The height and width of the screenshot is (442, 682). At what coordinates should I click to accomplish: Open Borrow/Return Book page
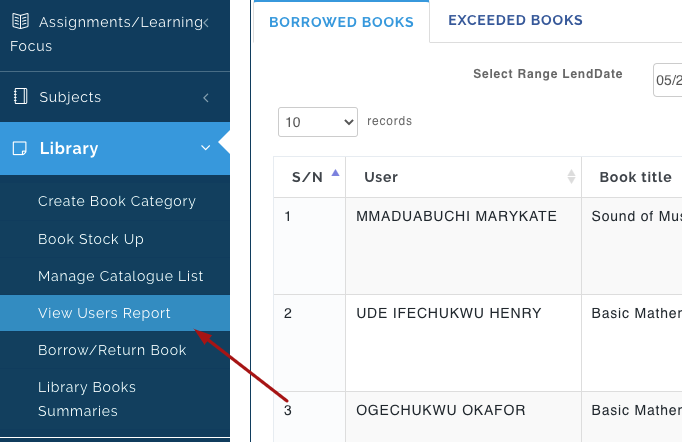pyautogui.click(x=112, y=350)
